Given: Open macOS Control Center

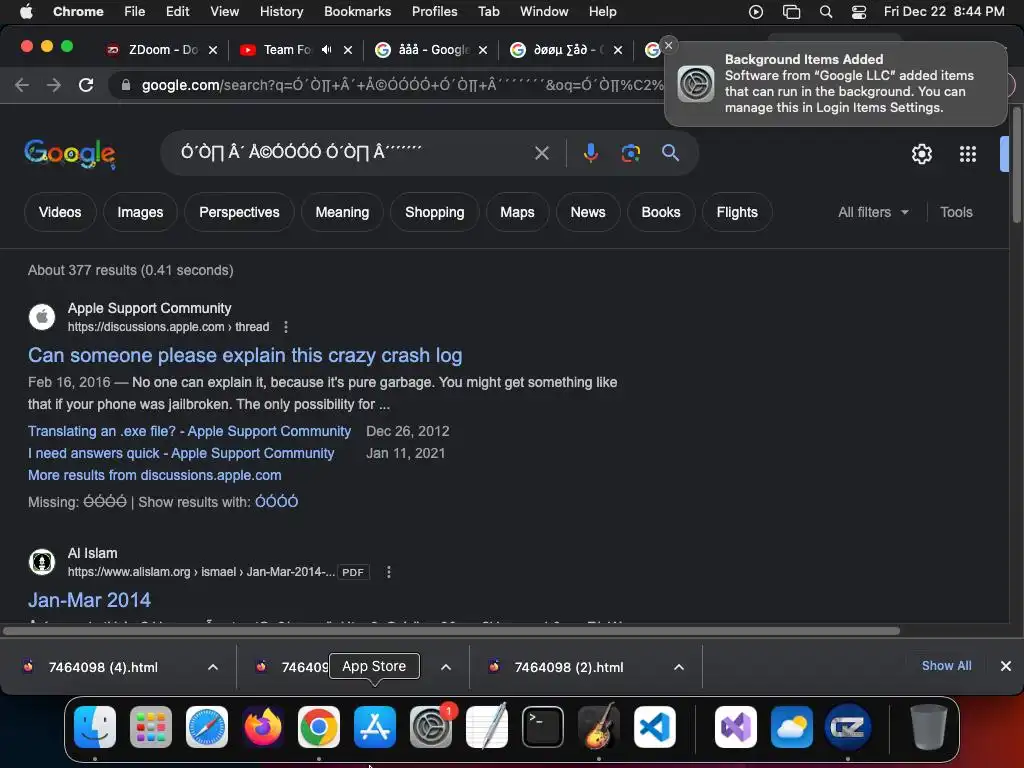Looking at the screenshot, I should coord(859,12).
